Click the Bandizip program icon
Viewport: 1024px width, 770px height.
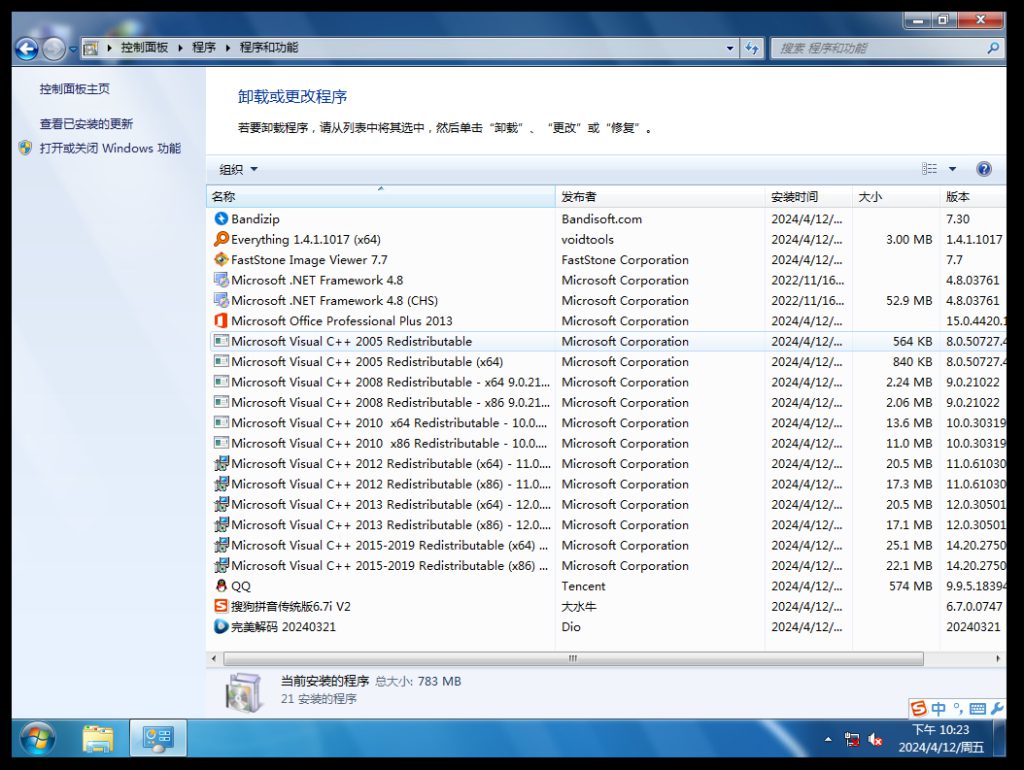[x=221, y=219]
